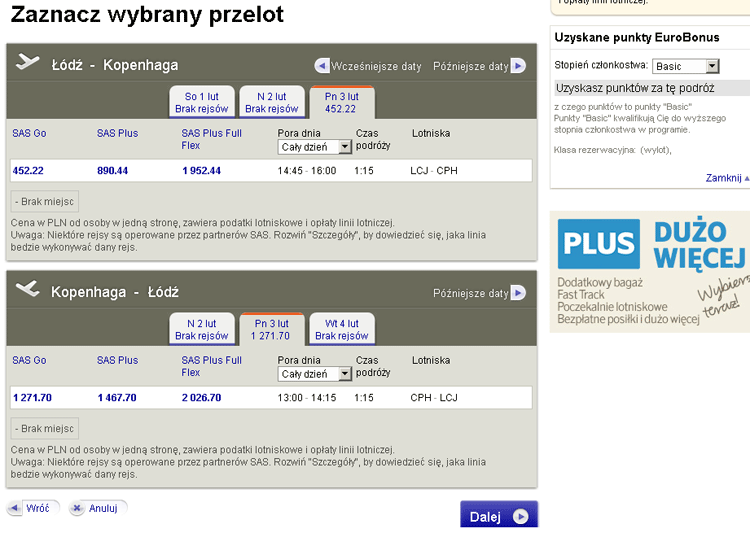Viewport: 750px width, 533px height.
Task: Click Uzyskasz punktów za tę podróż text
Action: point(635,88)
